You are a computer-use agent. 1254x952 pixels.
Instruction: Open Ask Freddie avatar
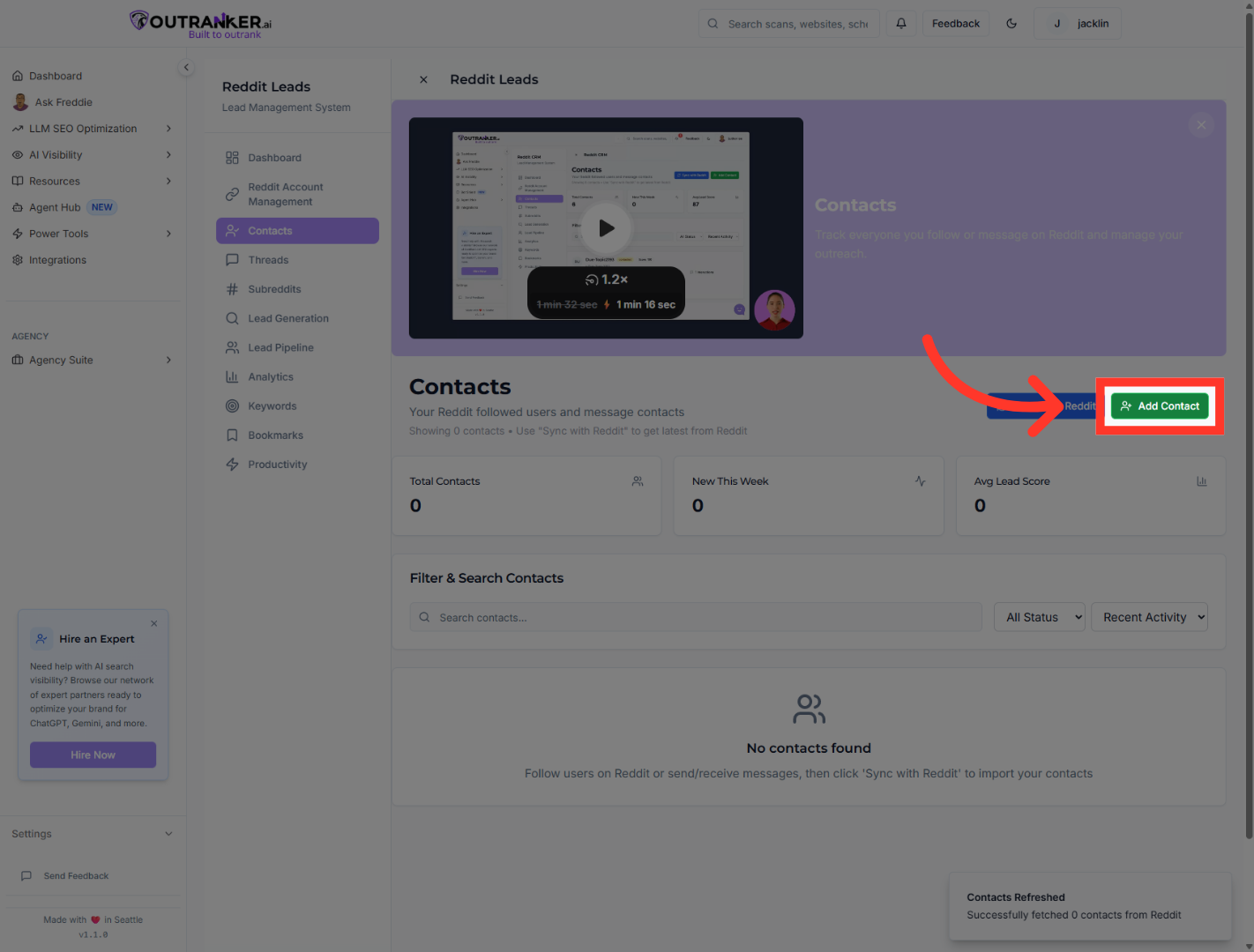(x=20, y=102)
